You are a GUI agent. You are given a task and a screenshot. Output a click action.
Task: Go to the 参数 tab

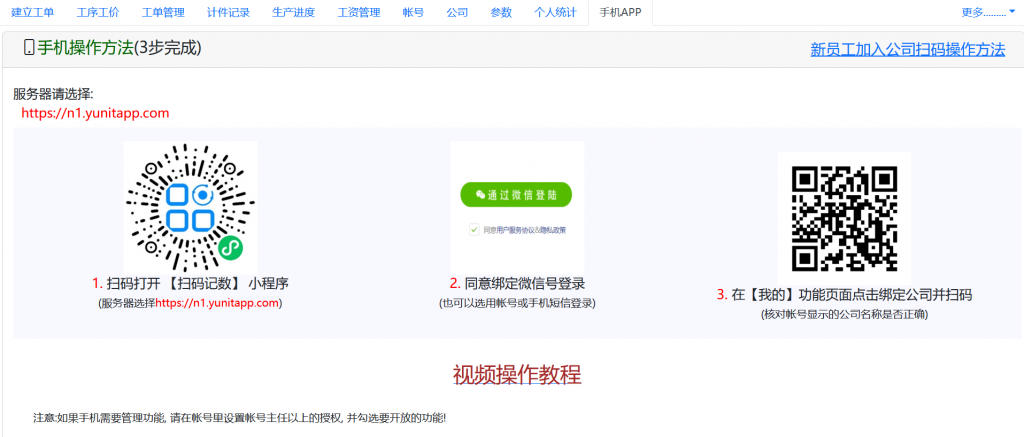point(501,12)
